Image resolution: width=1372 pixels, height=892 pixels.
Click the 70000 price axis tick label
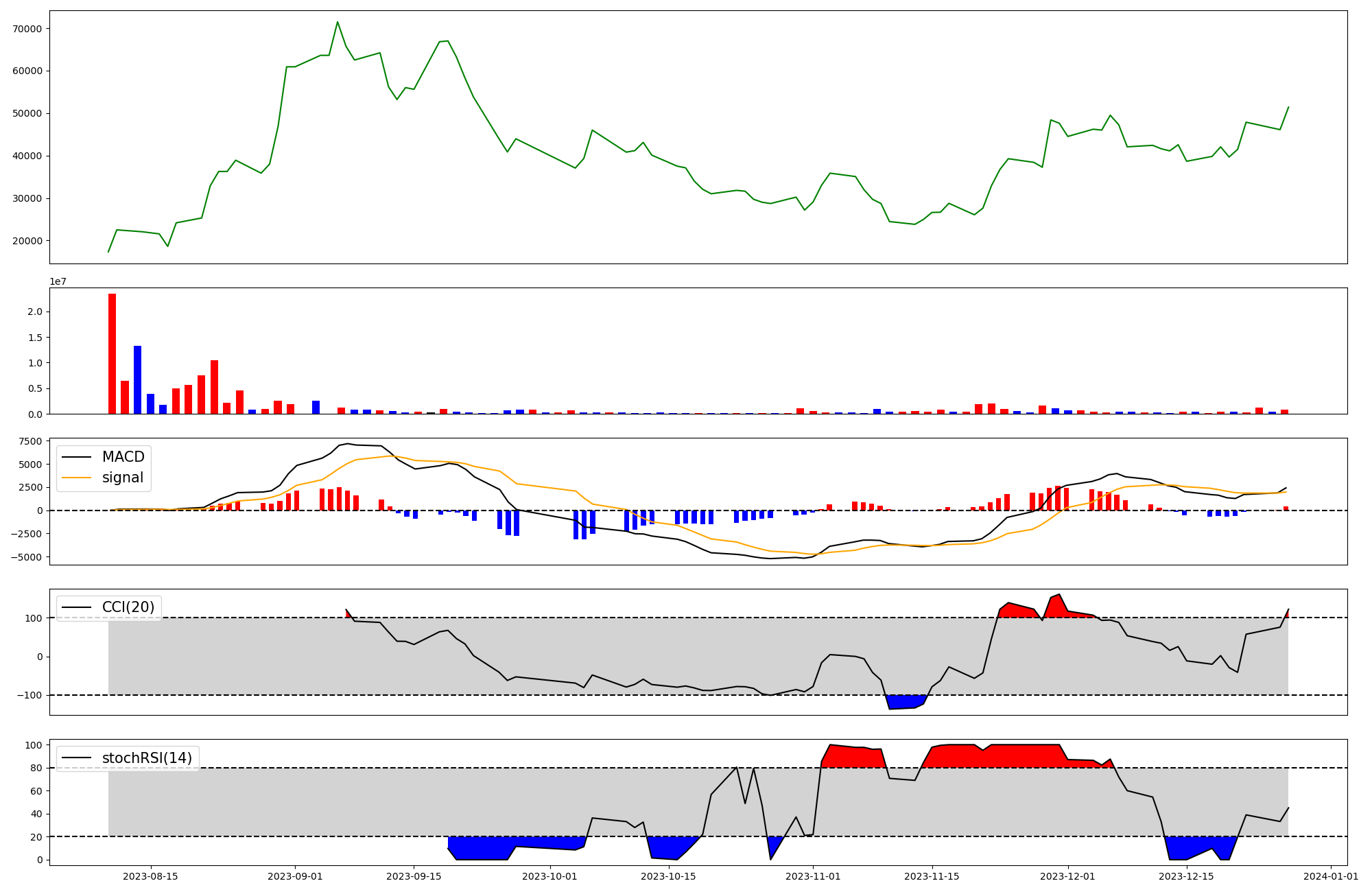click(x=27, y=29)
